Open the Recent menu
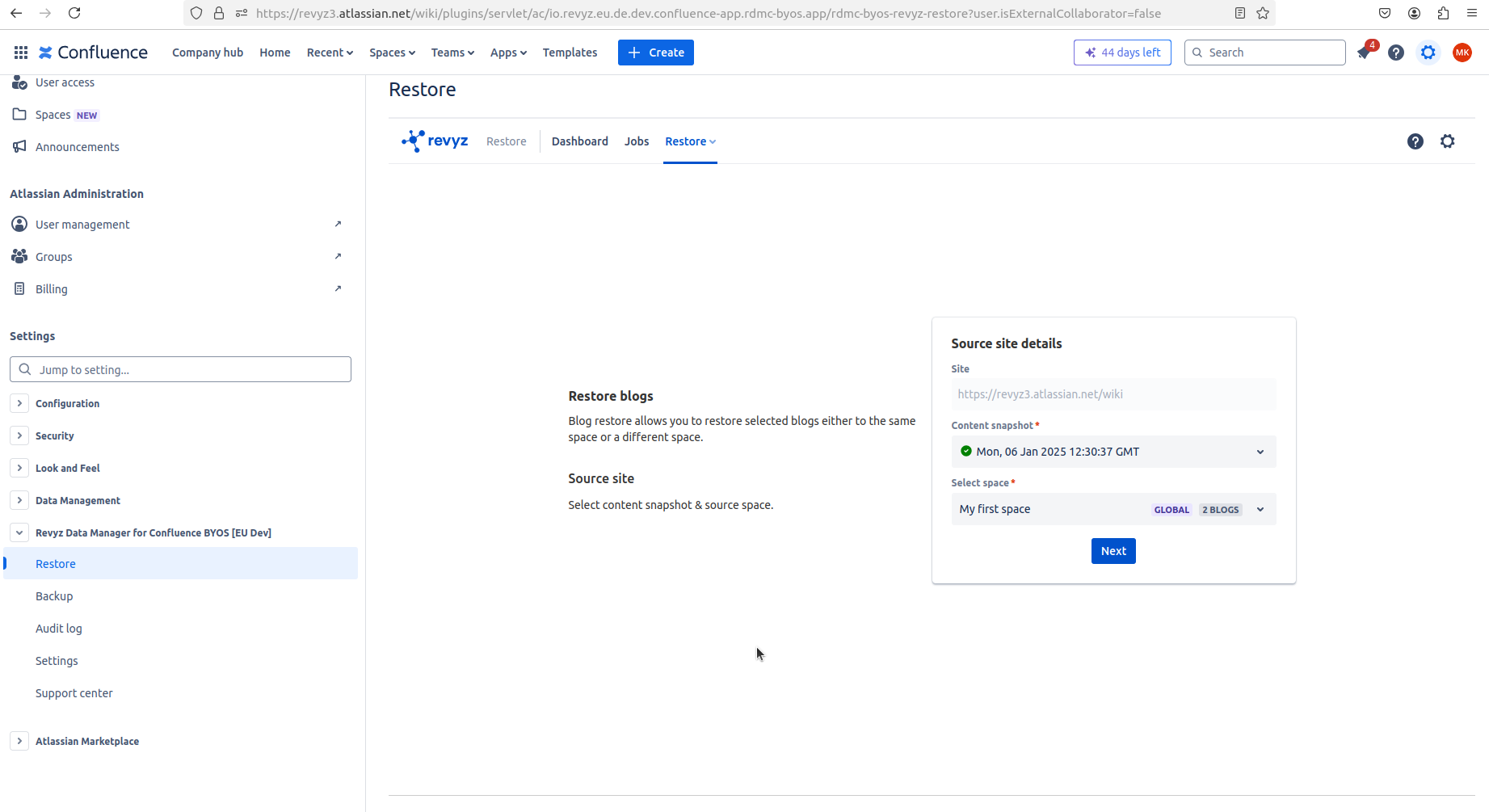1489x812 pixels. tap(330, 53)
